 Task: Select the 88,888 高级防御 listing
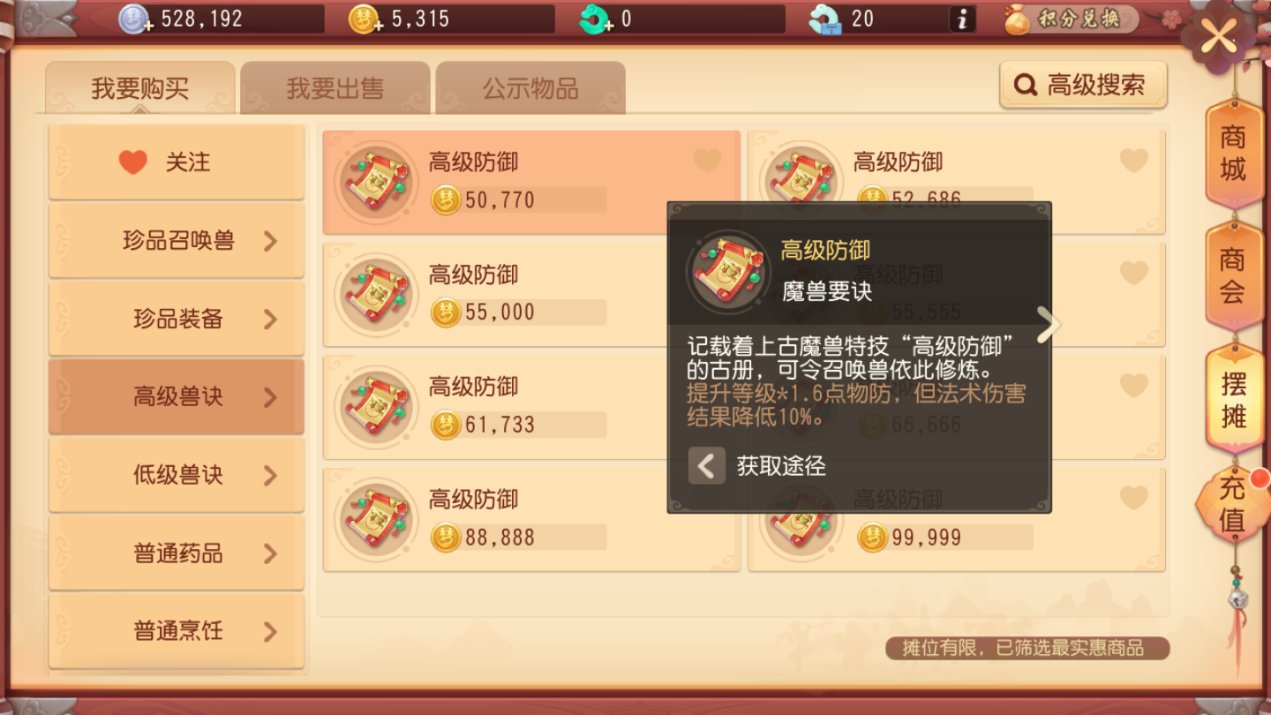click(x=531, y=519)
